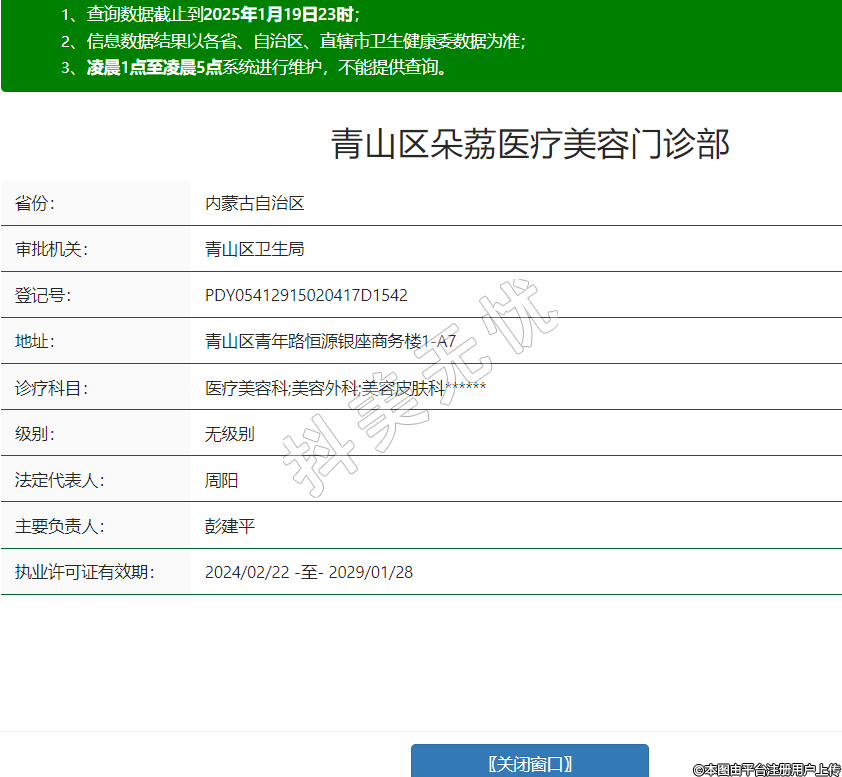The height and width of the screenshot is (777, 842).
Task: Click the province value 内蒙古自治区
Action: (254, 203)
